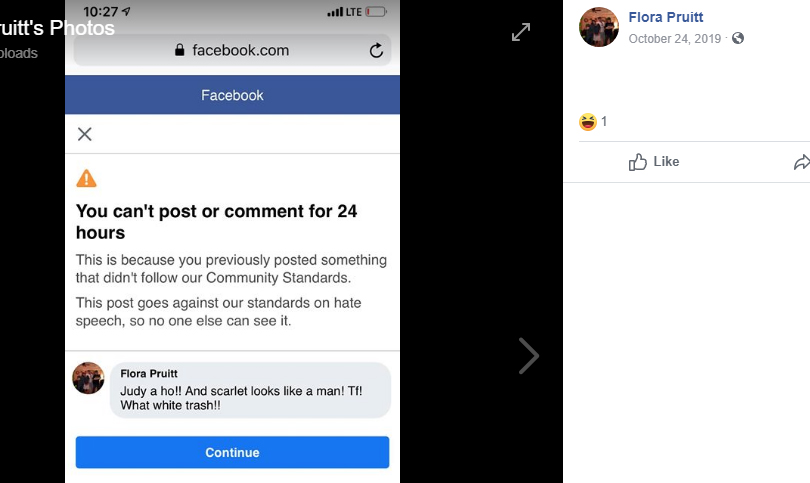810x483 pixels.
Task: Click the Share arrow icon
Action: (802, 162)
